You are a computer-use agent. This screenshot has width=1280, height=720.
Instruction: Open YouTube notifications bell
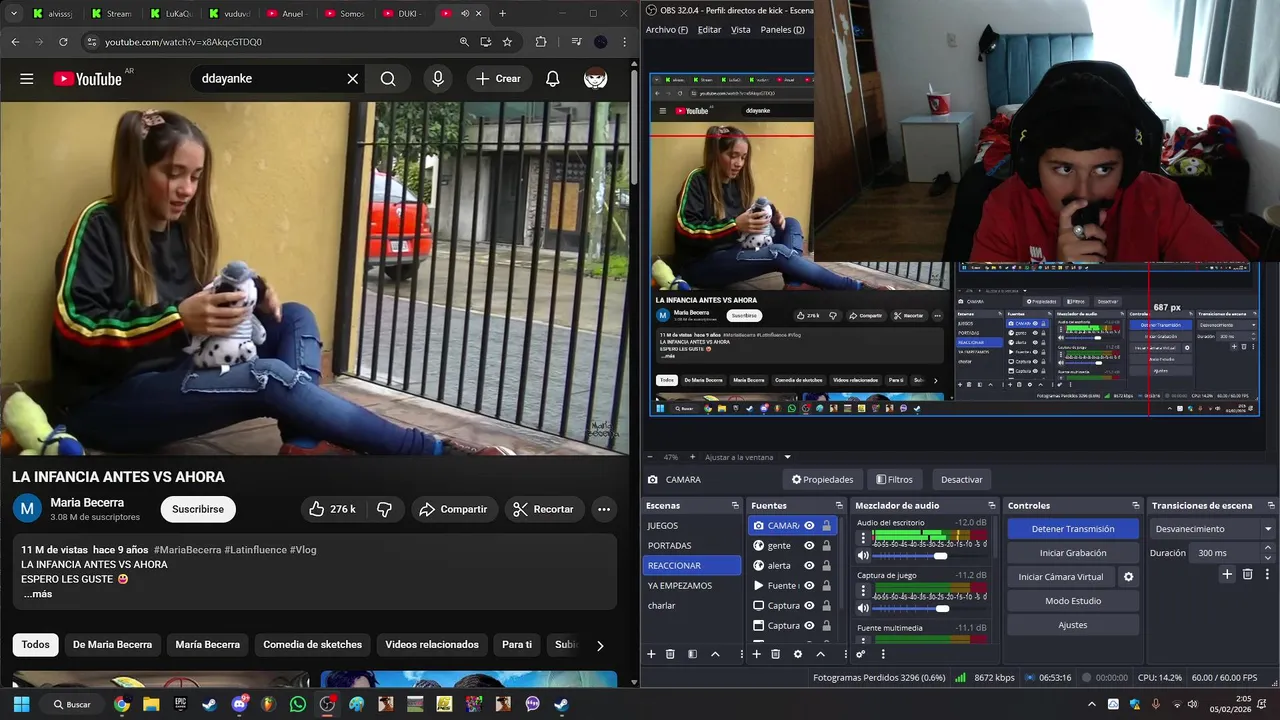click(x=552, y=79)
